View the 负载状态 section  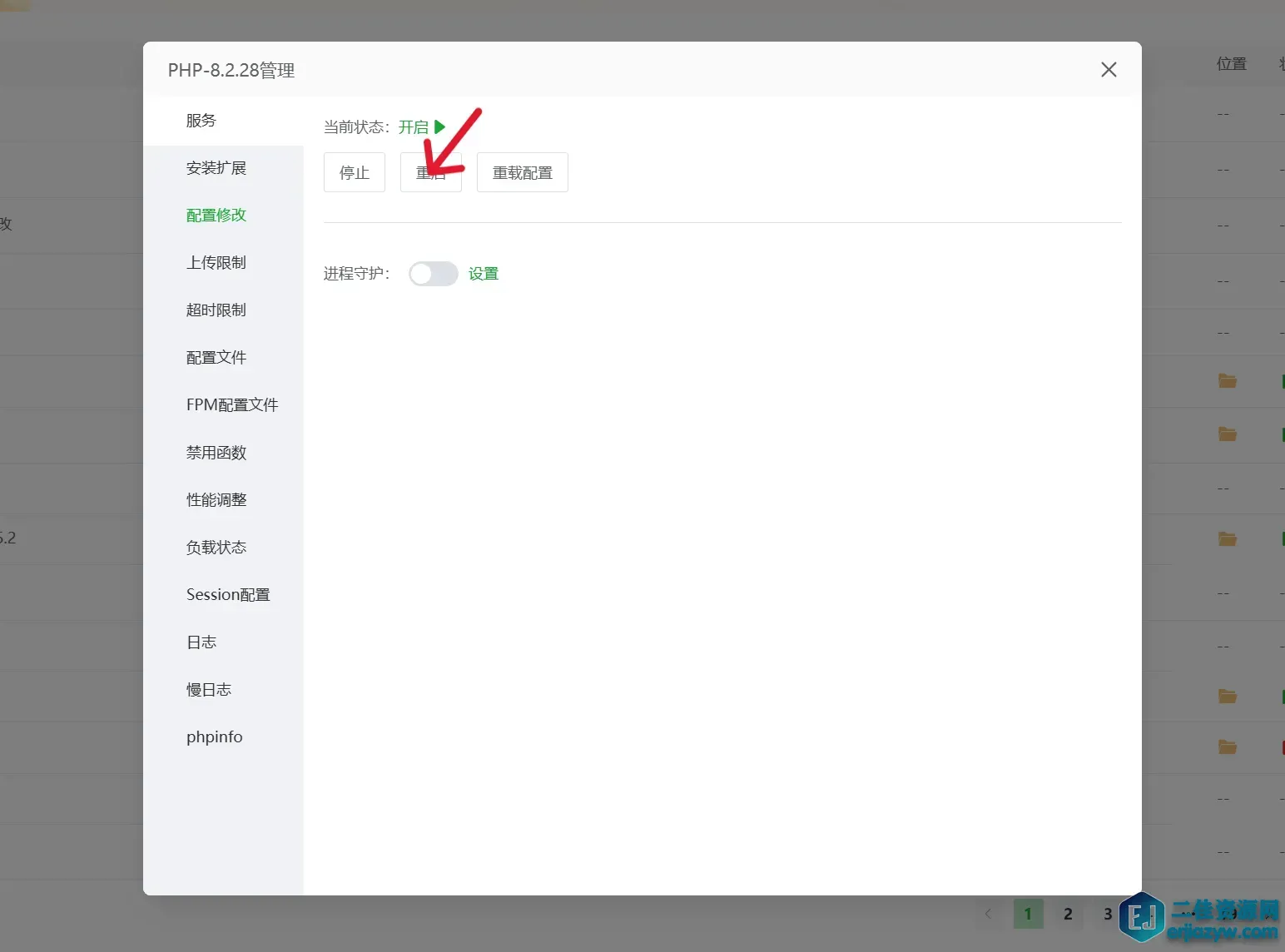(216, 548)
